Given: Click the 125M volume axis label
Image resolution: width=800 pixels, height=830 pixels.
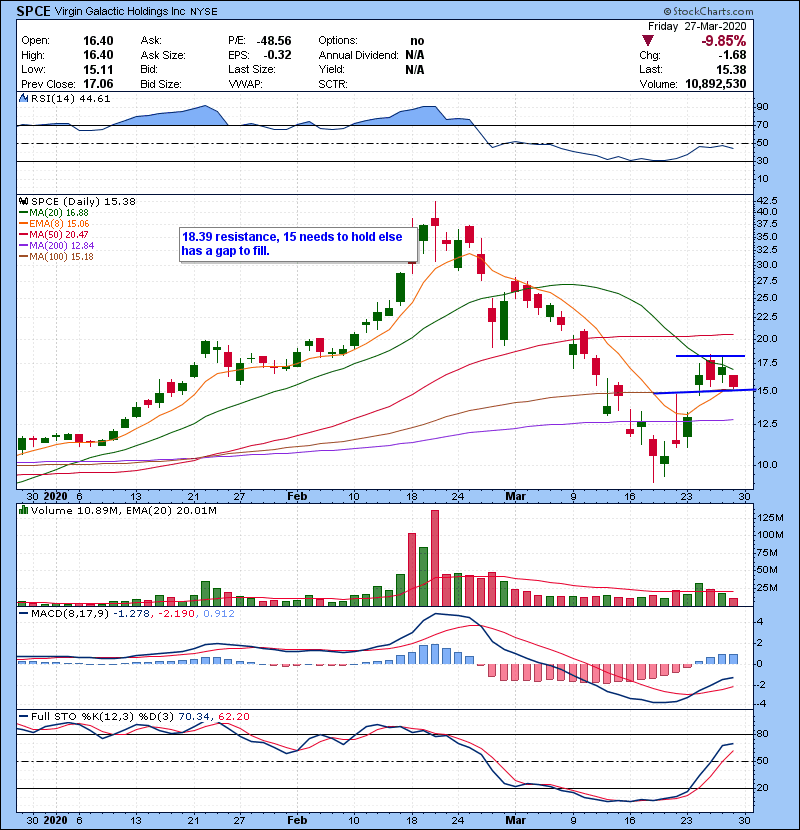Looking at the screenshot, I should point(770,518).
